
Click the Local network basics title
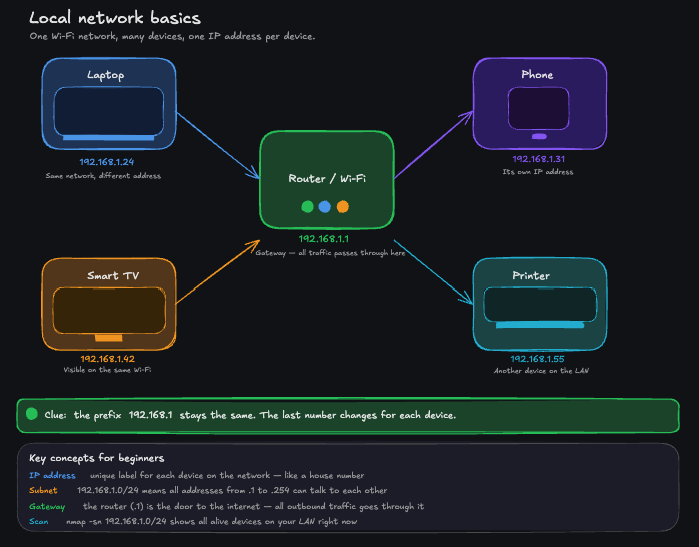pyautogui.click(x=114, y=18)
